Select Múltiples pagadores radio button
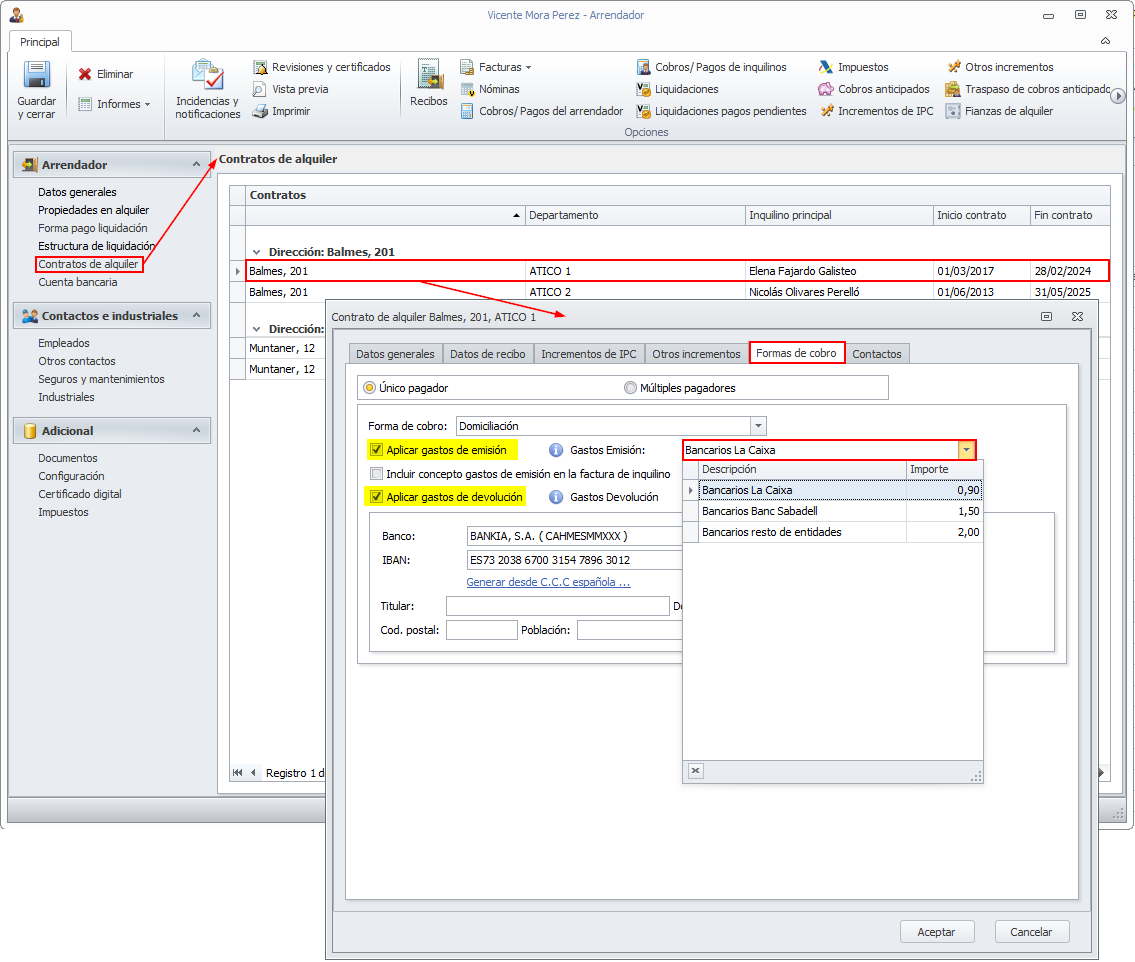The image size is (1135, 962). point(630,388)
